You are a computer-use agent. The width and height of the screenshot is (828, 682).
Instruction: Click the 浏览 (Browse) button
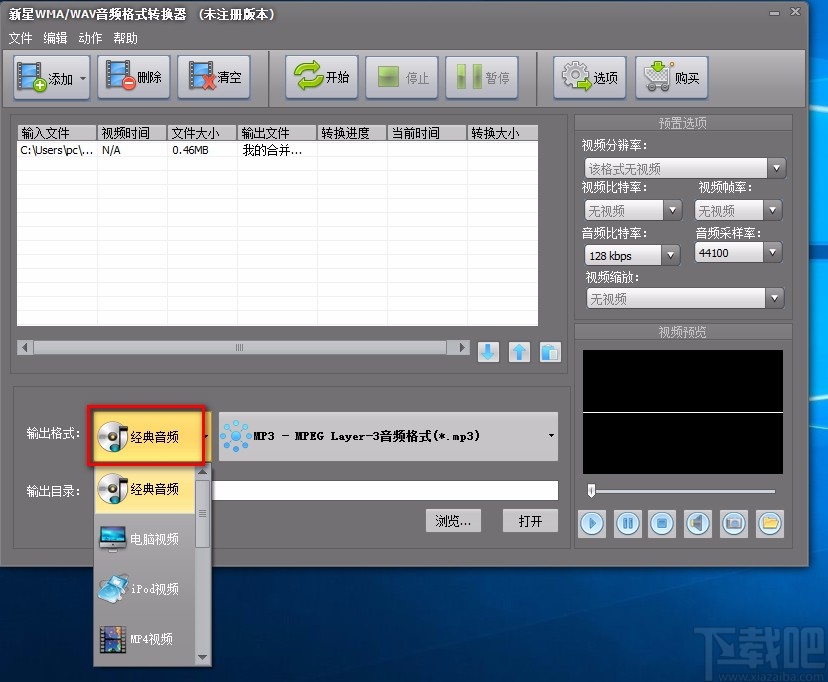pos(453,520)
